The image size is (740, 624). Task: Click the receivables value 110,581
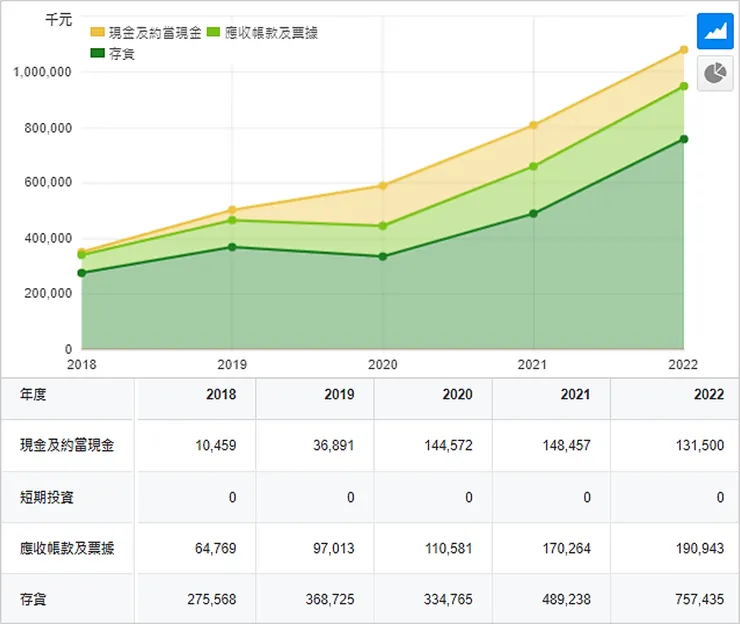tap(448, 548)
